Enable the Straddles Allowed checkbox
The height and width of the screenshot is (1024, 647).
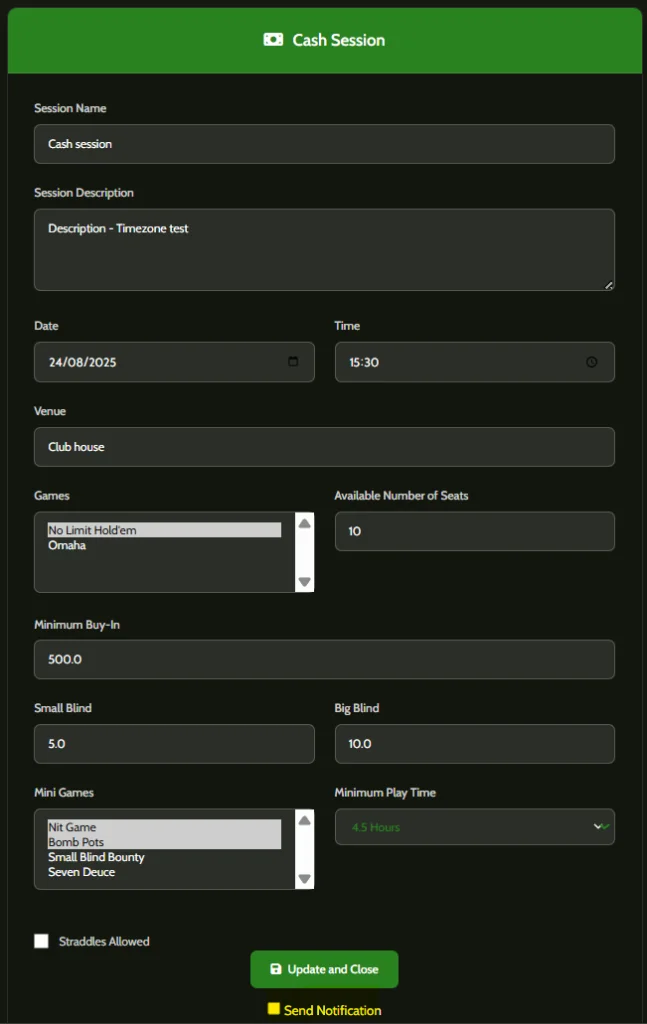pyautogui.click(x=41, y=941)
